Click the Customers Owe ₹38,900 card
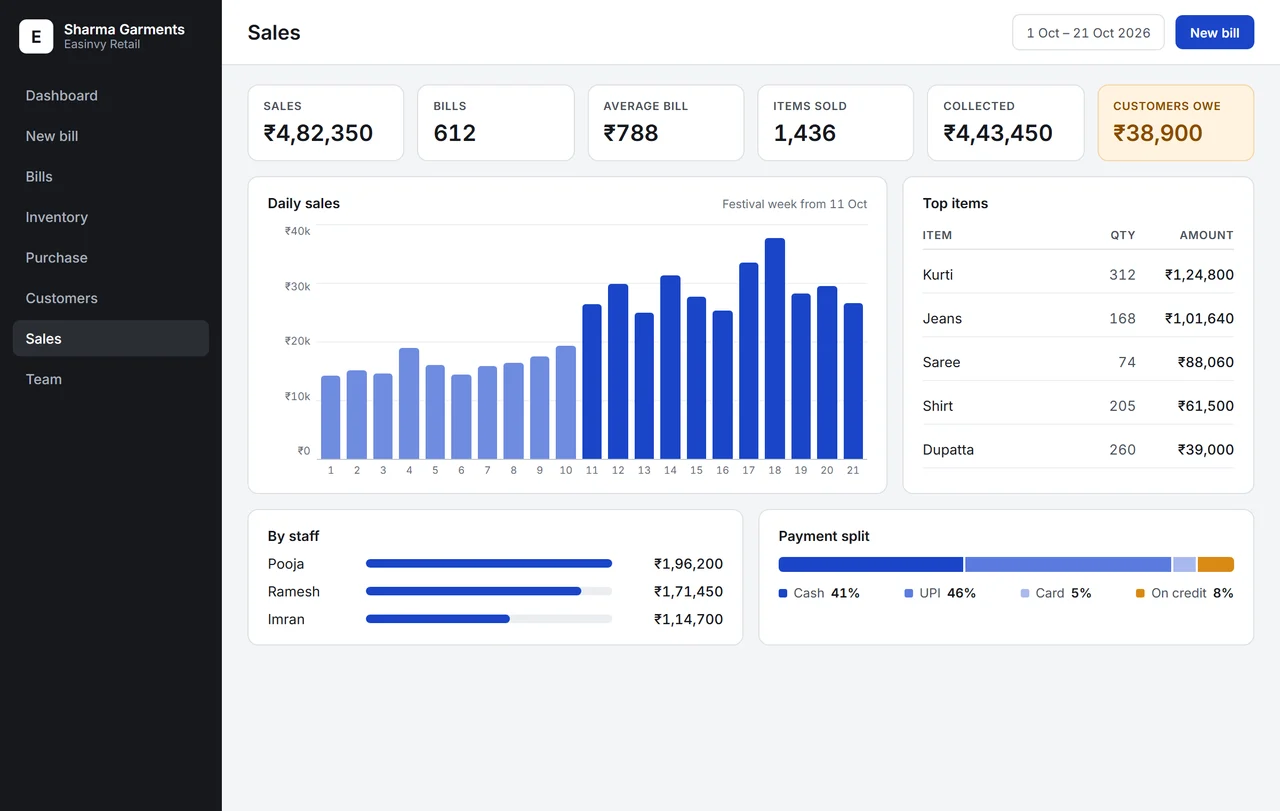Viewport: 1280px width, 811px height. point(1175,122)
